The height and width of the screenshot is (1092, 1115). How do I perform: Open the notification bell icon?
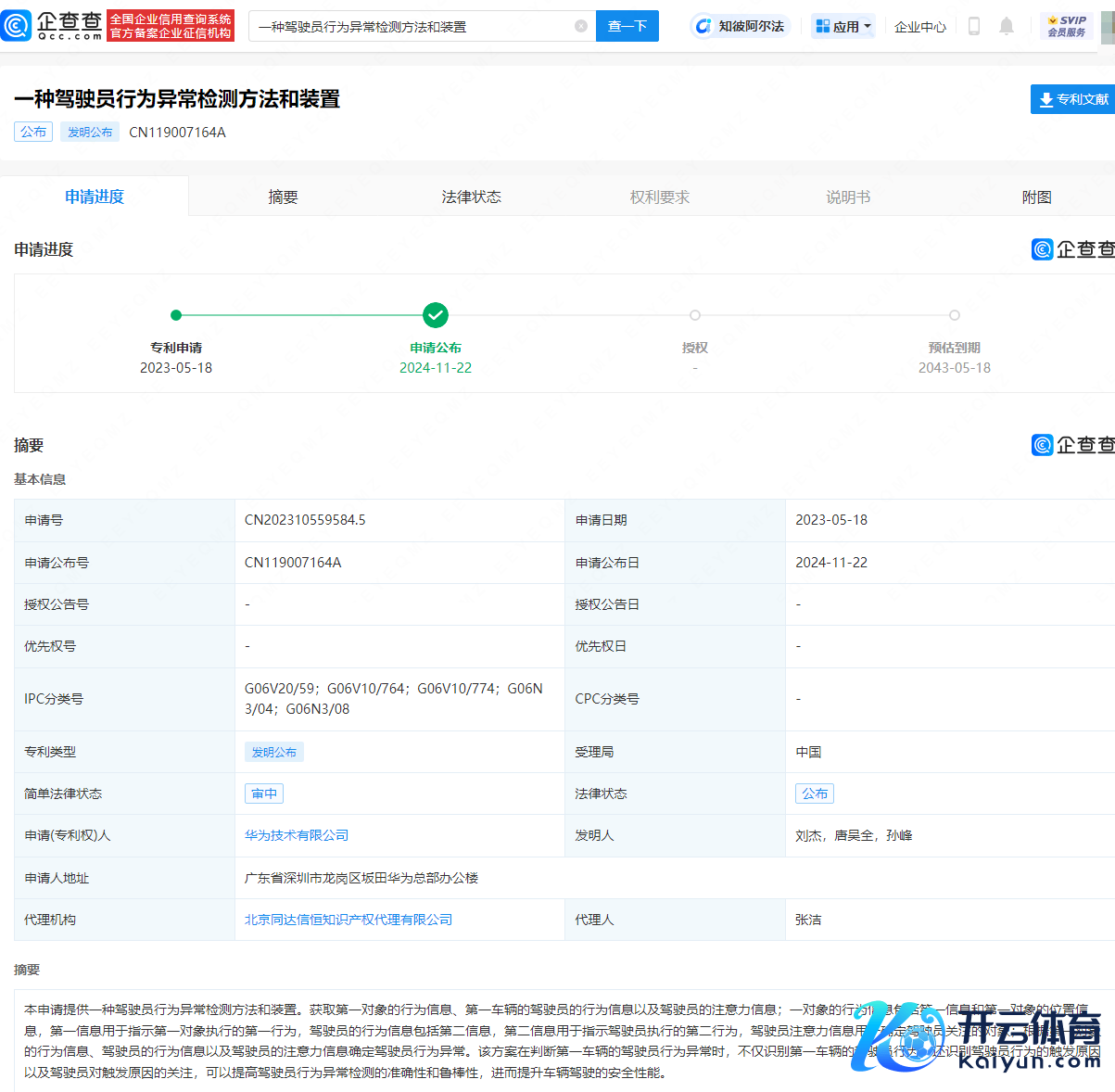tap(1007, 27)
